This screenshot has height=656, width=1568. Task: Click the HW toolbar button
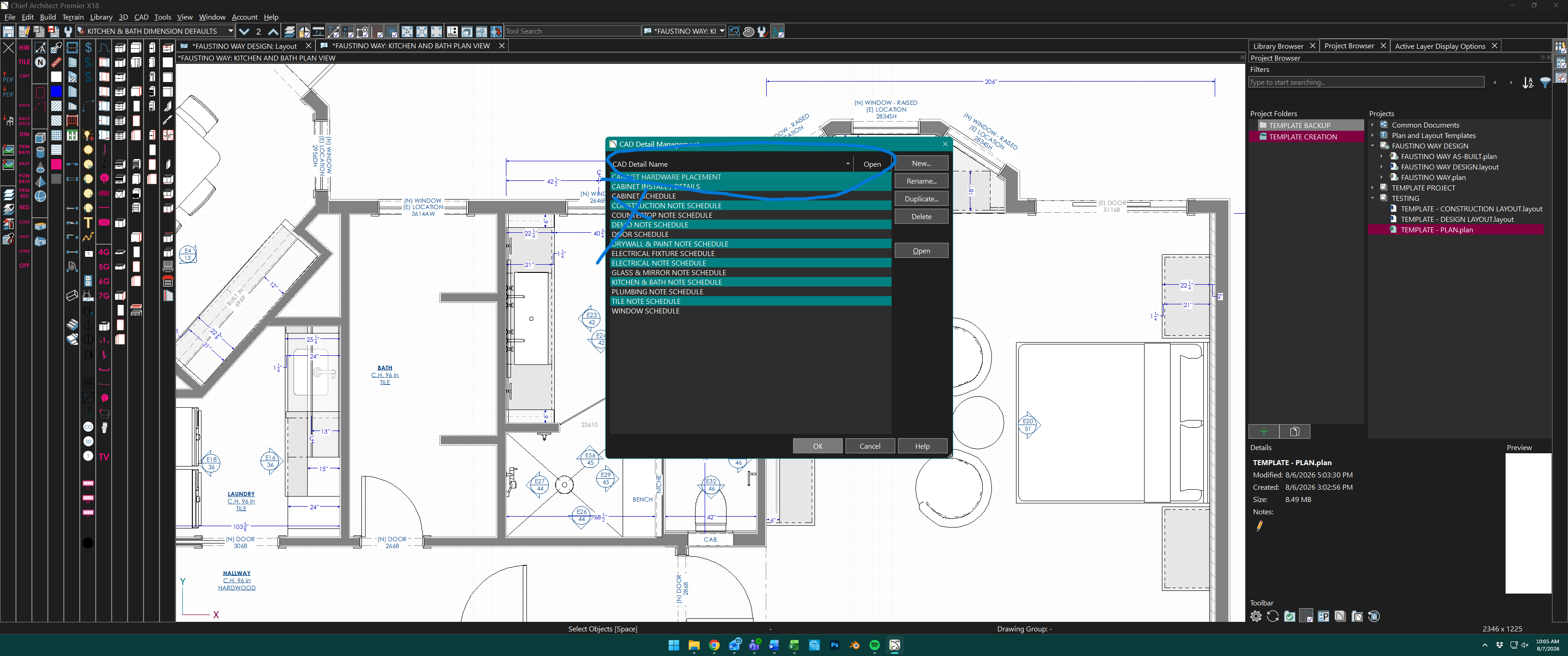coord(24,47)
